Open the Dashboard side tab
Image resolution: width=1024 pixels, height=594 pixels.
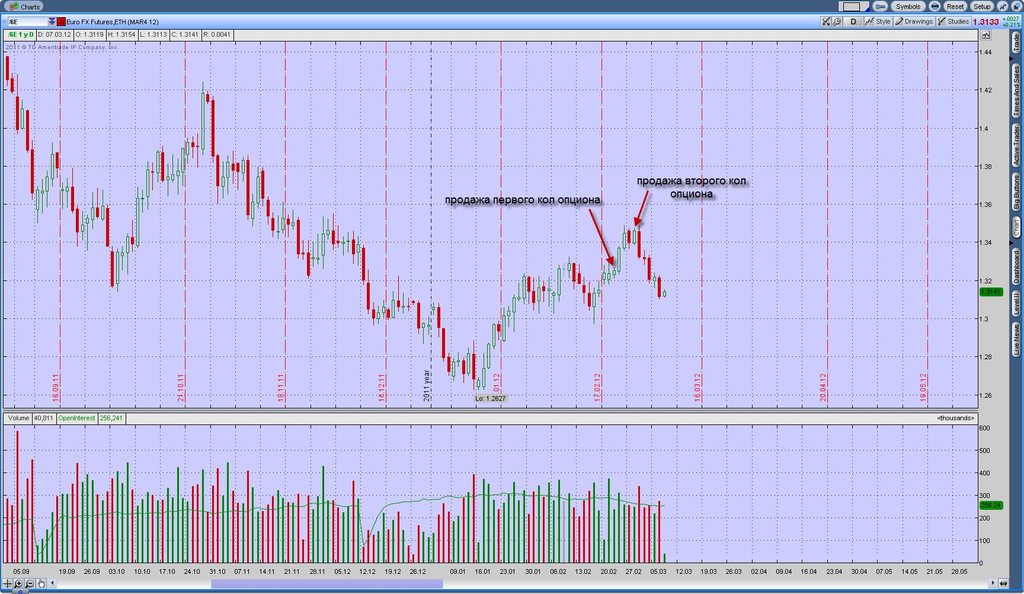1016,266
